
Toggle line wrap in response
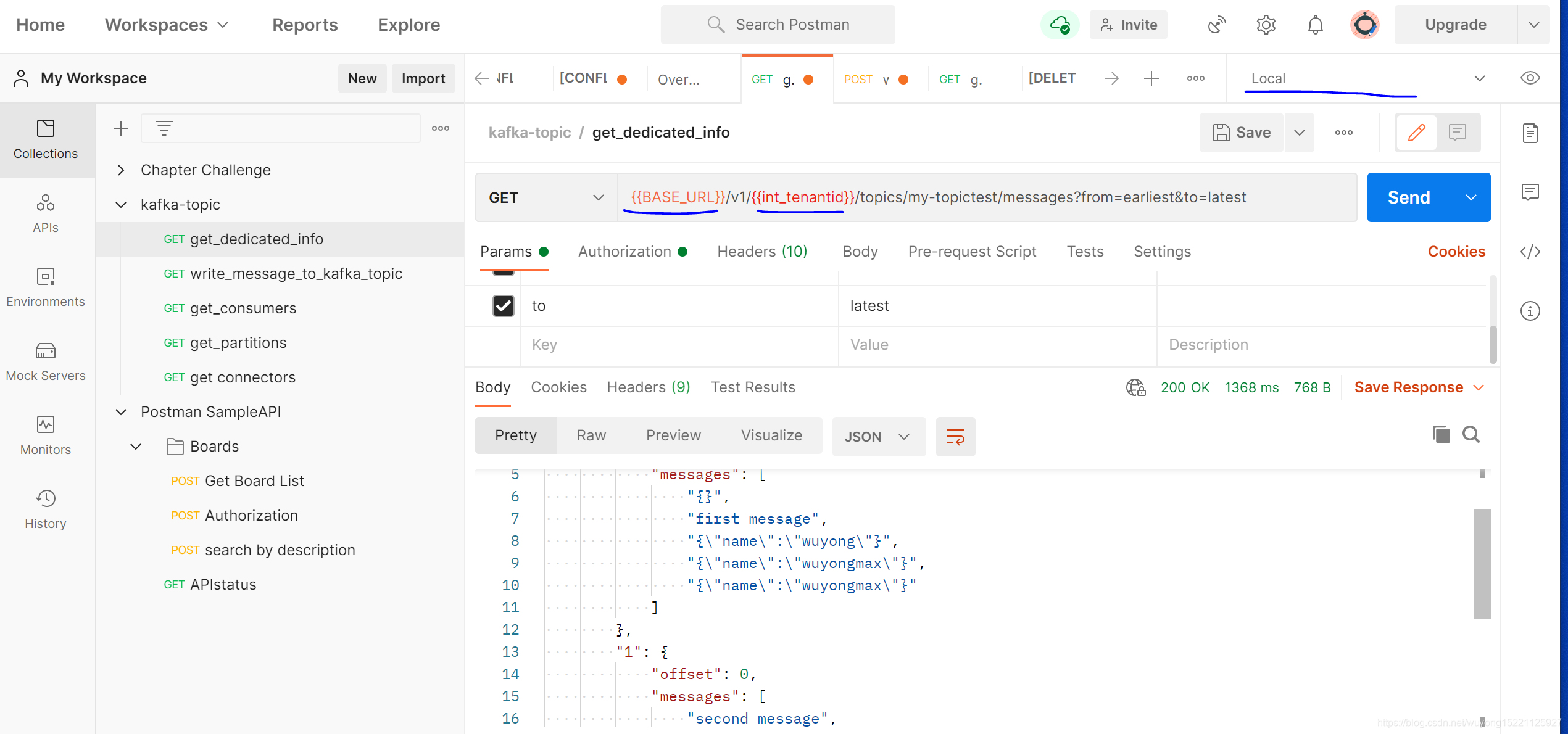pos(955,437)
